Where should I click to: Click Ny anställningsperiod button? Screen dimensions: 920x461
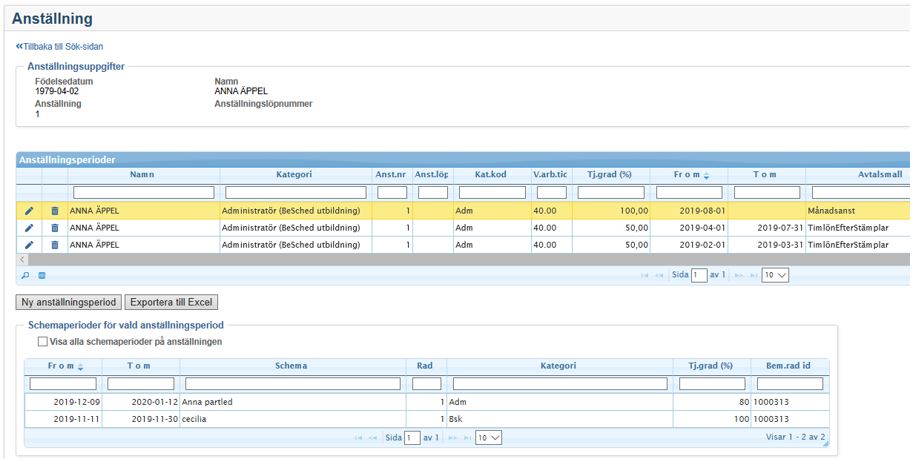(x=69, y=301)
